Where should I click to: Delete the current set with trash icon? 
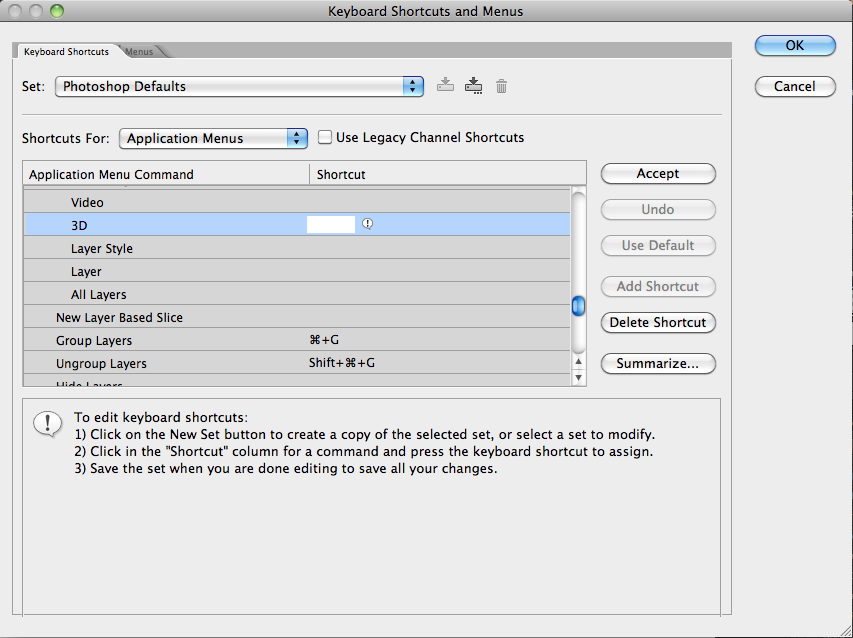coord(502,87)
